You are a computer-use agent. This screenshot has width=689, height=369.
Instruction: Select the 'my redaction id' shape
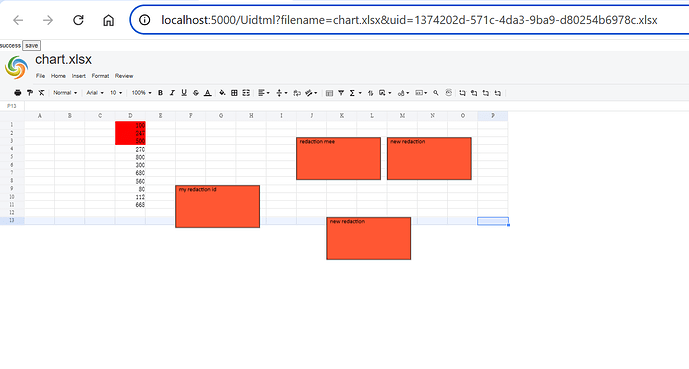218,206
